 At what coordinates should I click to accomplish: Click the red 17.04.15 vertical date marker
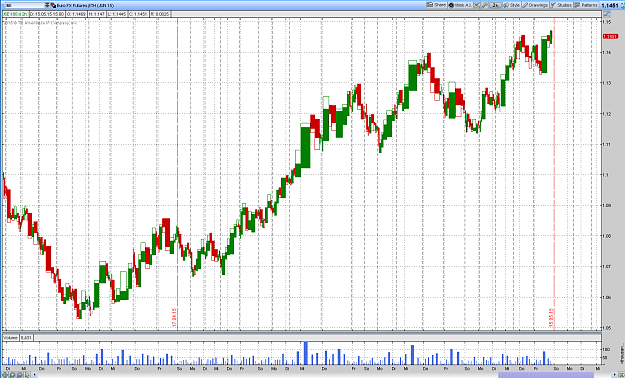click(174, 317)
